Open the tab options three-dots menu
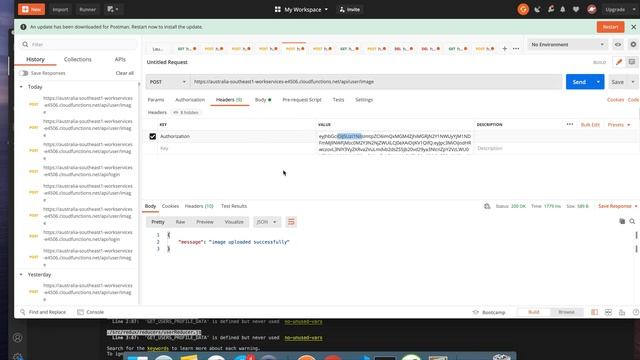 pos(516,49)
